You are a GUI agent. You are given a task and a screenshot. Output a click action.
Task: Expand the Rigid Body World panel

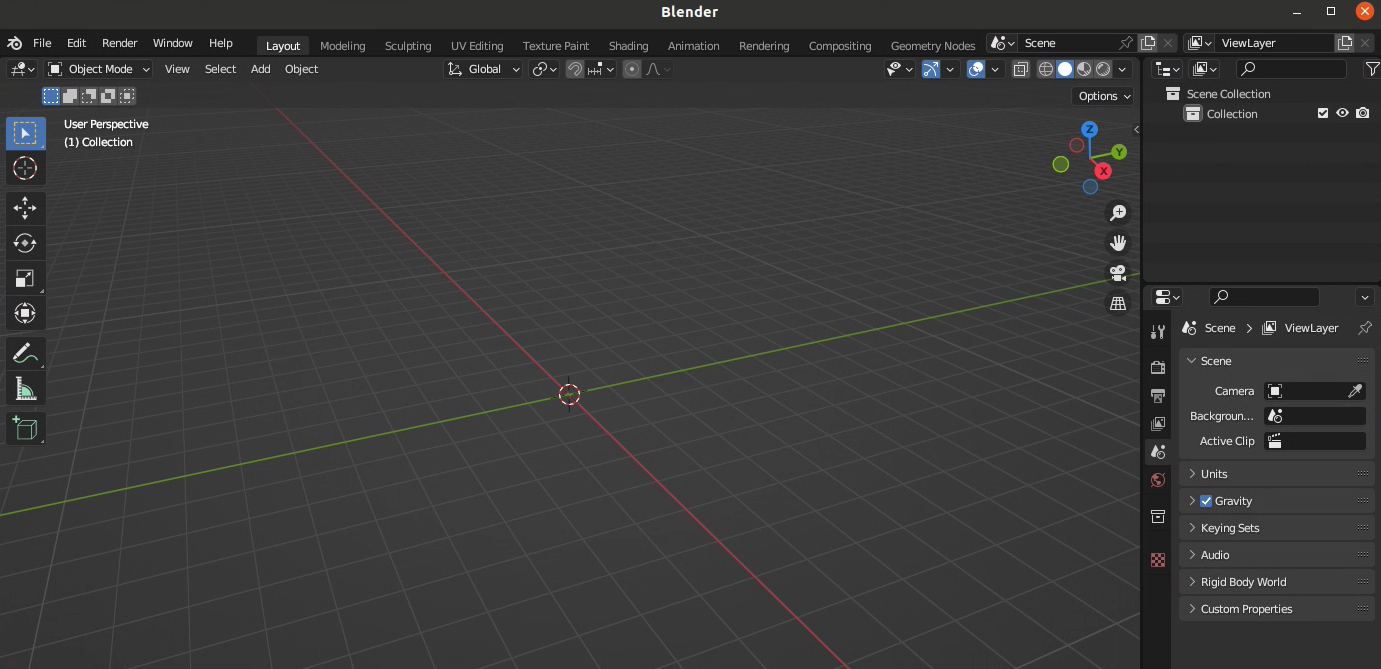click(x=1277, y=582)
